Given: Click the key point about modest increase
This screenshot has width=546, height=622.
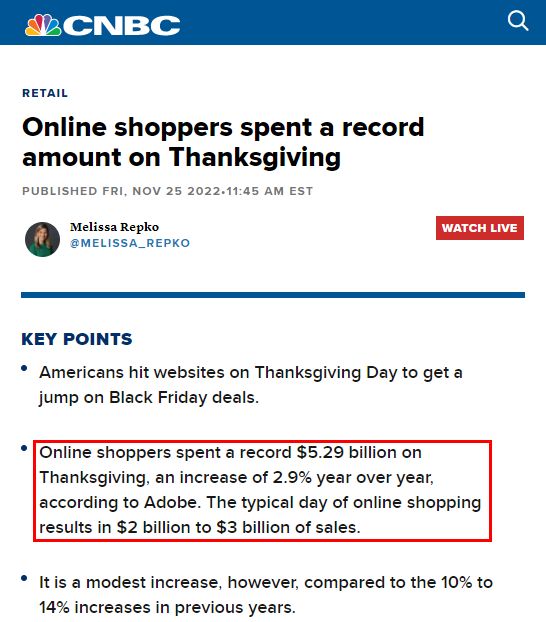Looking at the screenshot, I should (265, 595).
